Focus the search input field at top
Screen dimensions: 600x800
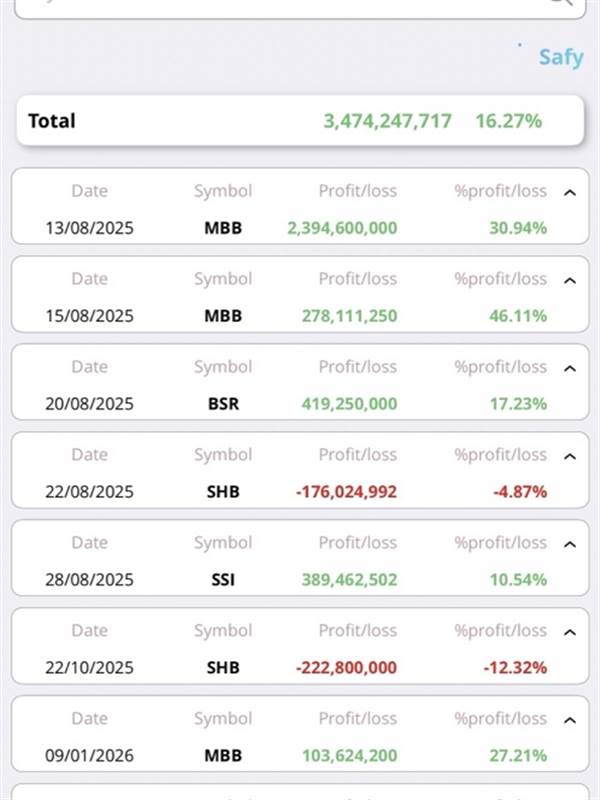tap(280, 5)
